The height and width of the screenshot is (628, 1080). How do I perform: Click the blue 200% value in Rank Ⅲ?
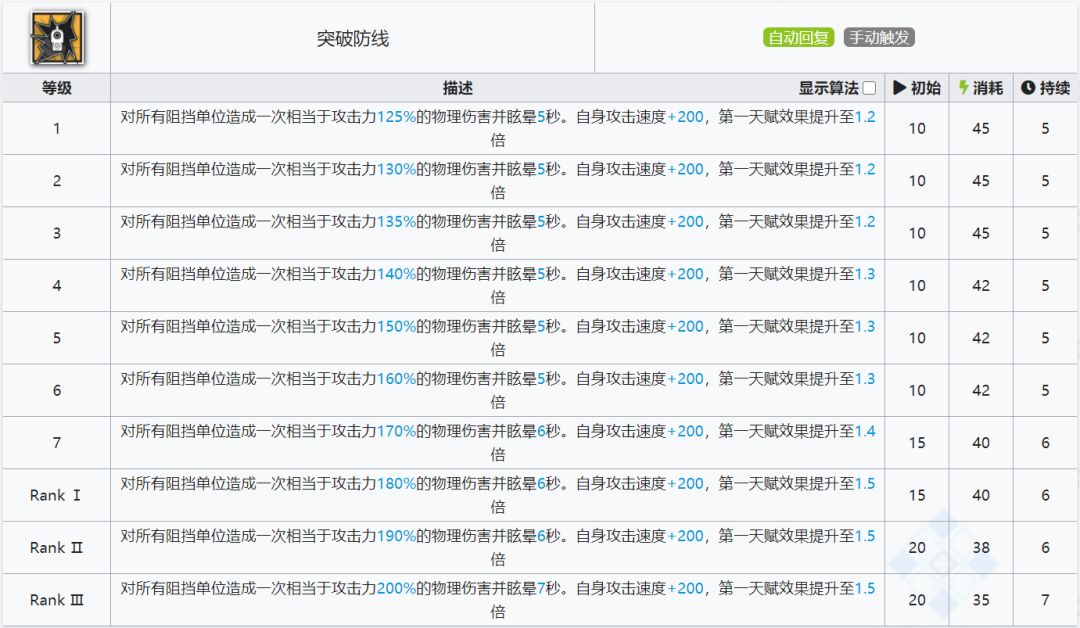[x=396, y=589]
